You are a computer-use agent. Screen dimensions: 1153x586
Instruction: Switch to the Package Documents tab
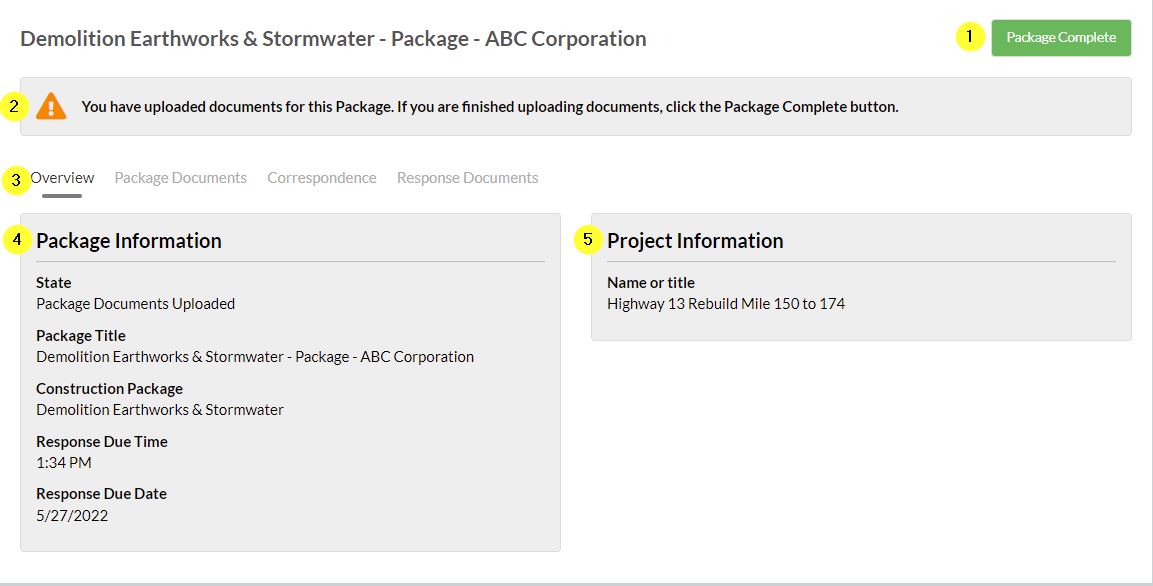click(x=180, y=177)
